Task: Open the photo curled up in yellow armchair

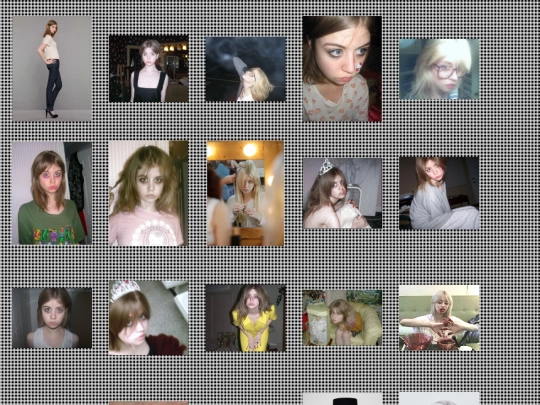Action: (342, 318)
